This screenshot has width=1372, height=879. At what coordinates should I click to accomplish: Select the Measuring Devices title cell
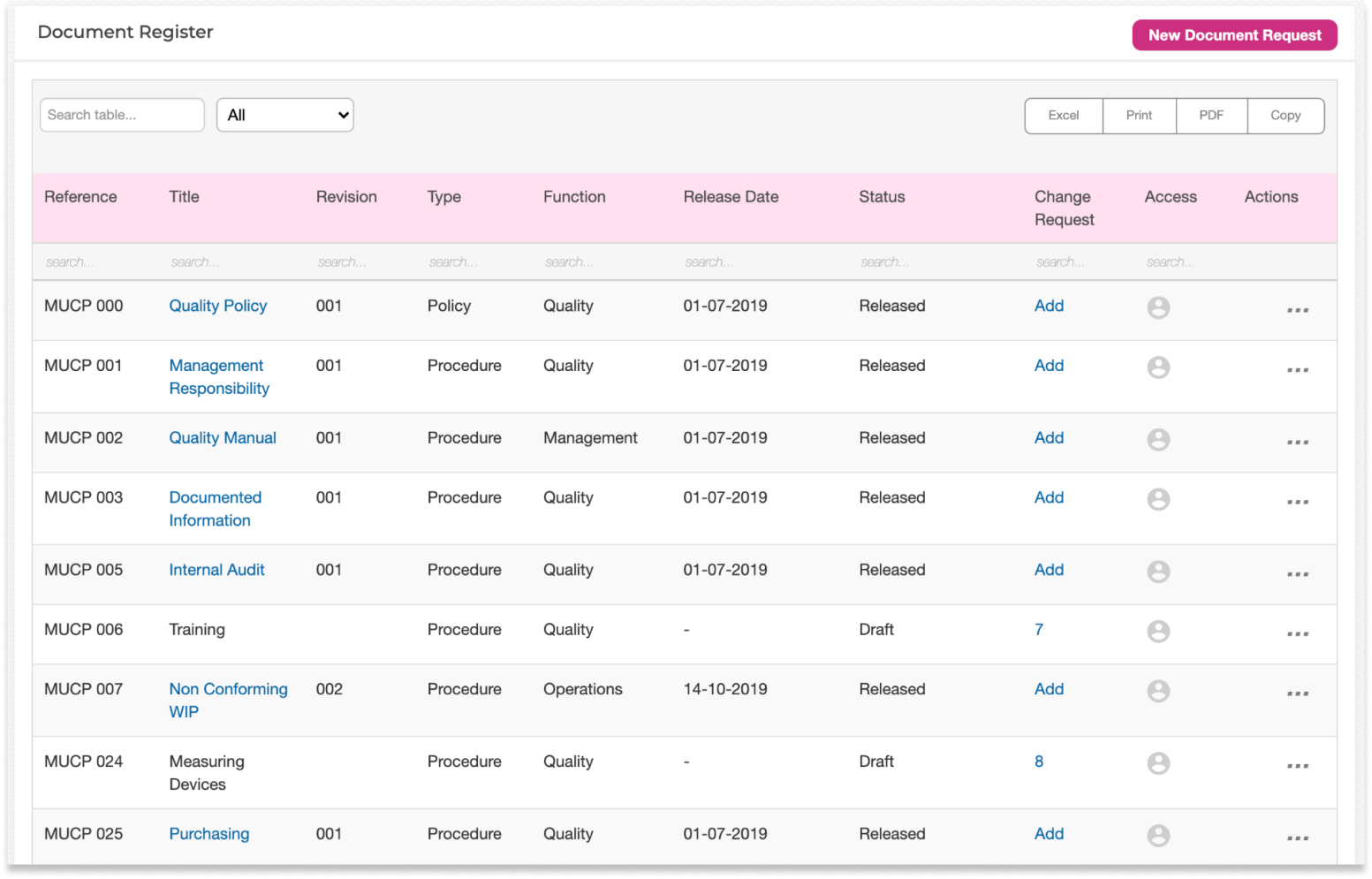coord(207,773)
